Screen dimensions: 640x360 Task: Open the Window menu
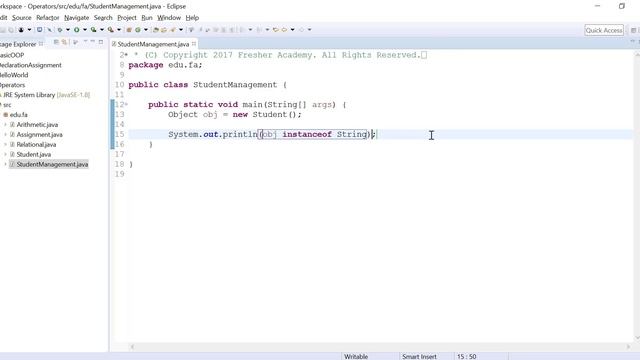point(169,18)
